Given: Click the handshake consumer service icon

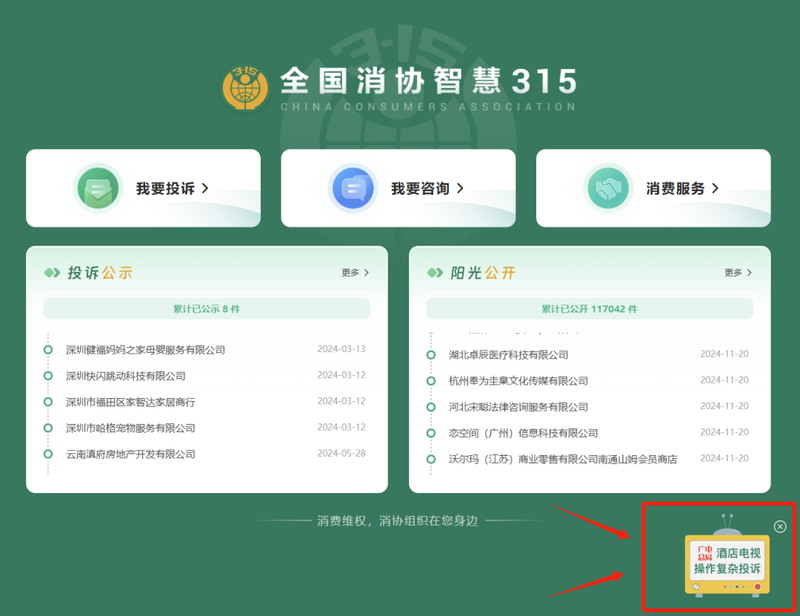Looking at the screenshot, I should click(x=608, y=188).
